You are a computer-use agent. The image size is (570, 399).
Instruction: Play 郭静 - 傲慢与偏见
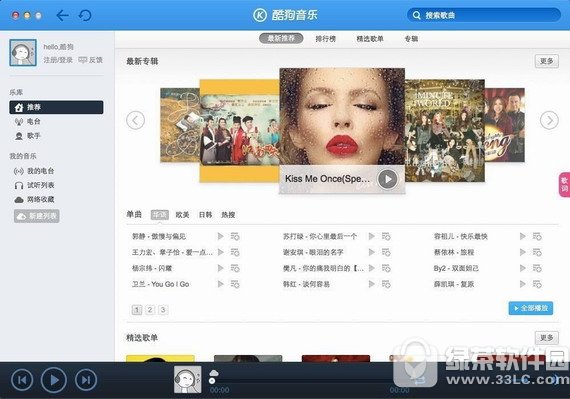(220, 237)
